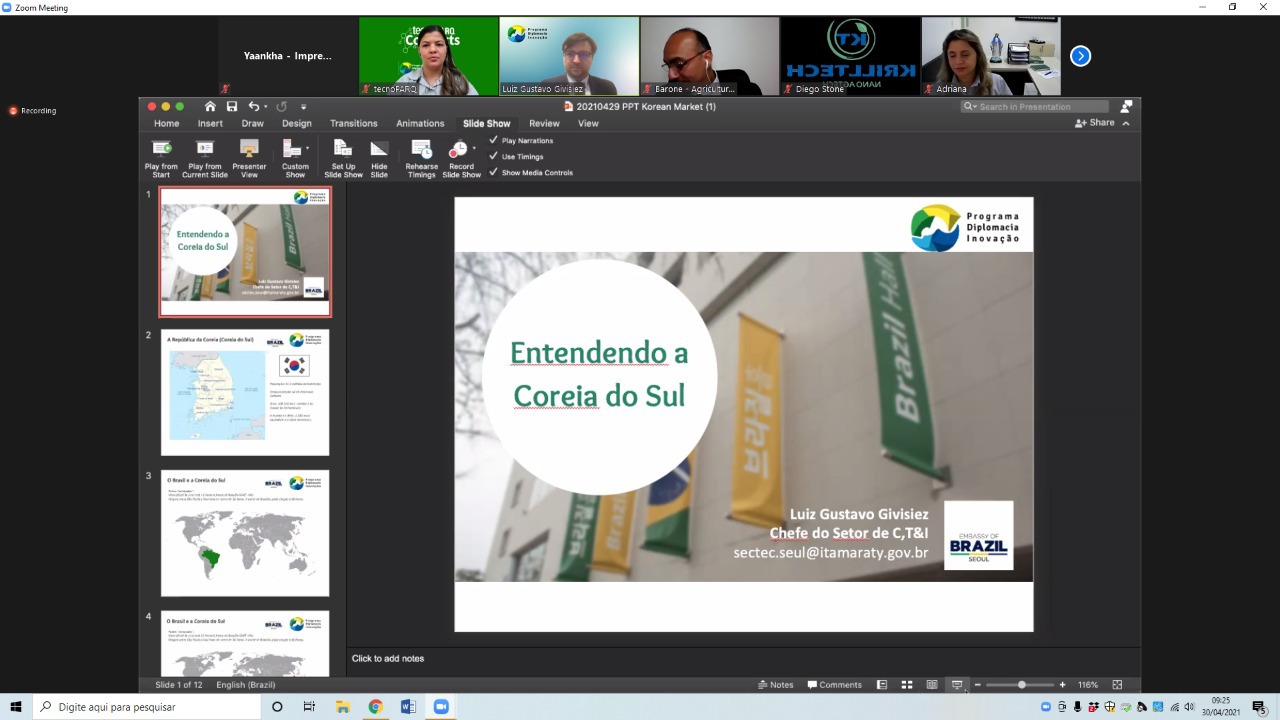Switch to the Transitions tab
Image resolution: width=1280 pixels, height=720 pixels.
click(354, 124)
